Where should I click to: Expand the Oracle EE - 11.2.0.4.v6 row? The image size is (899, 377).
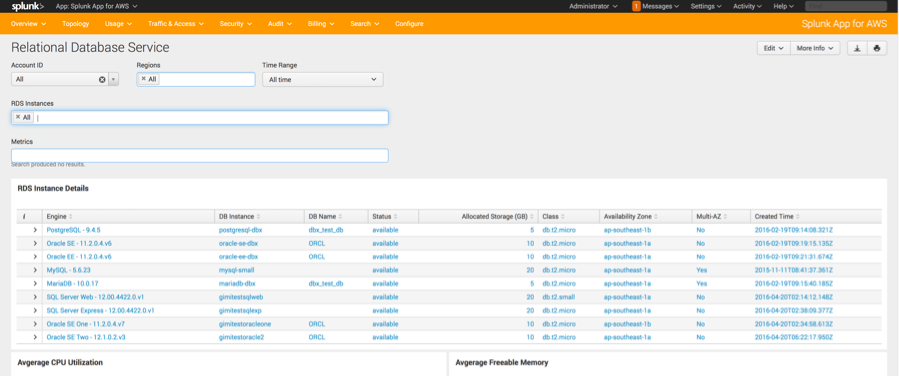(x=35, y=257)
